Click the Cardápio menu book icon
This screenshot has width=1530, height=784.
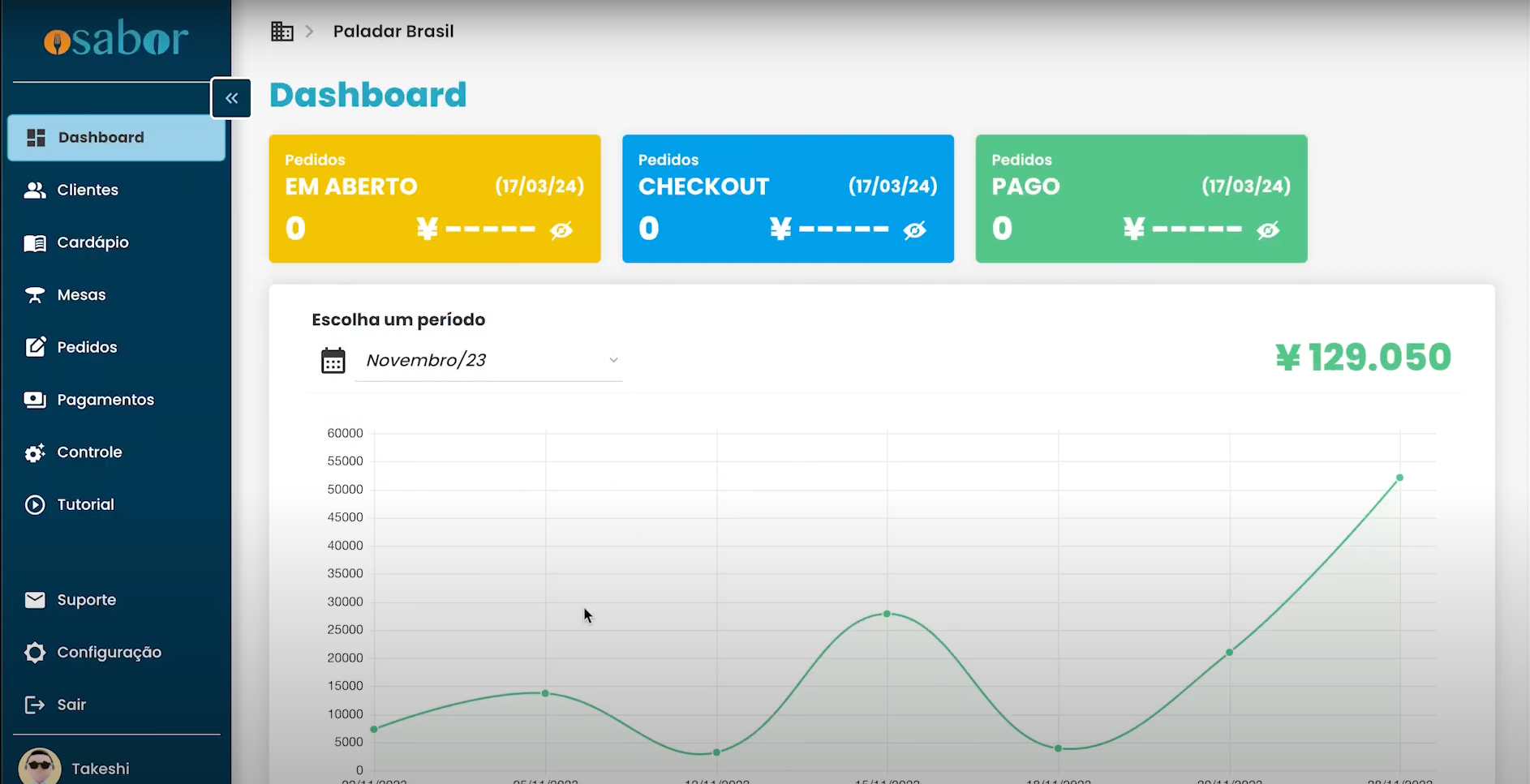tap(35, 242)
